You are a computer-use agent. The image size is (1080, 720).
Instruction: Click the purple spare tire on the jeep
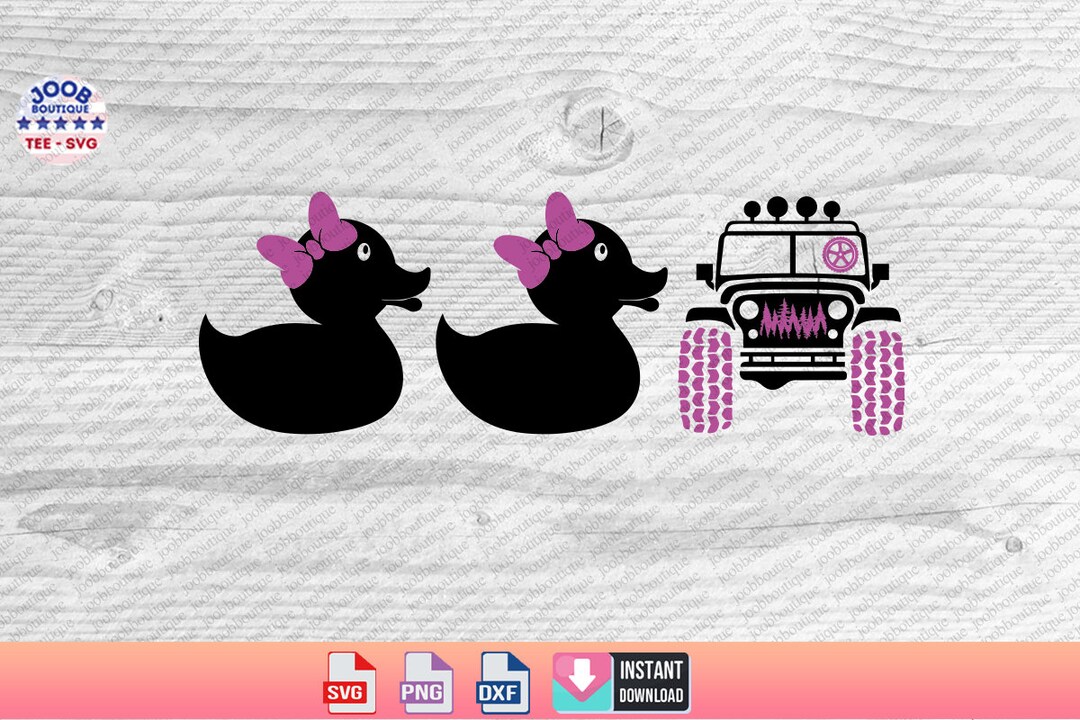[x=840, y=253]
